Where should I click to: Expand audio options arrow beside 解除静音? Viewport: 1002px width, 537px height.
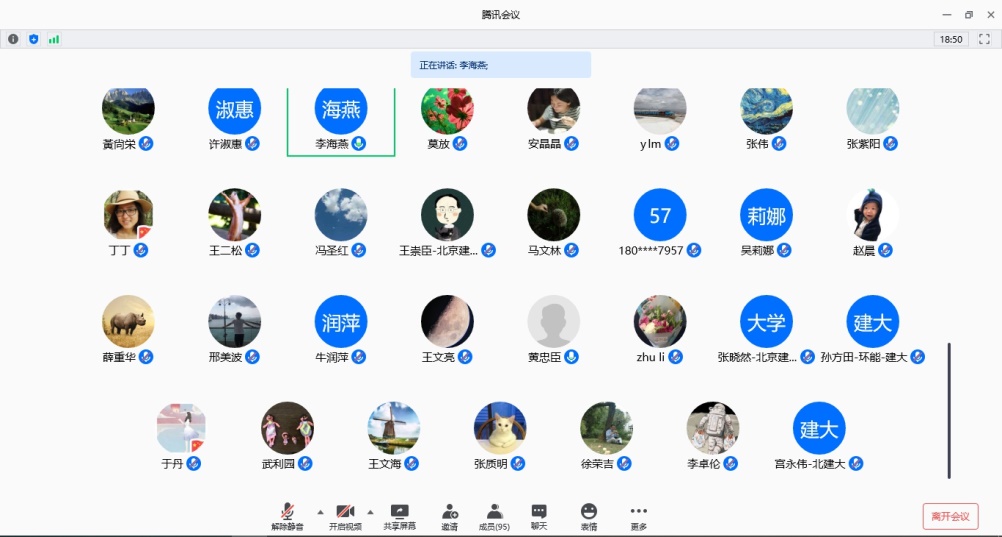(320, 511)
